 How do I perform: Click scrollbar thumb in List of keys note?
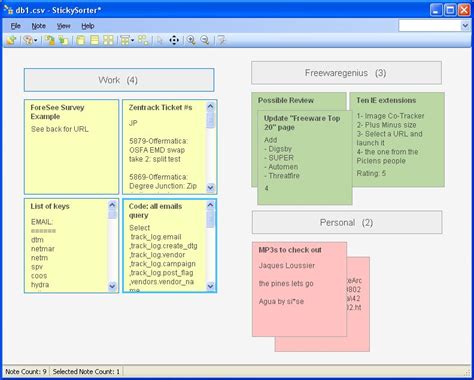[x=112, y=214]
